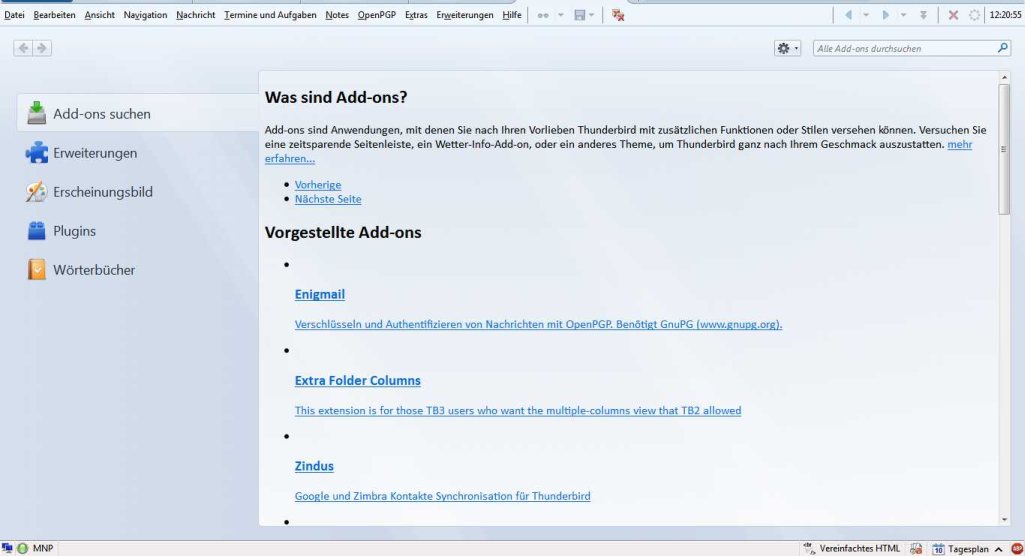The image size is (1025, 556).
Task: Expand the save icon dropdown arrow
Action: pos(592,15)
